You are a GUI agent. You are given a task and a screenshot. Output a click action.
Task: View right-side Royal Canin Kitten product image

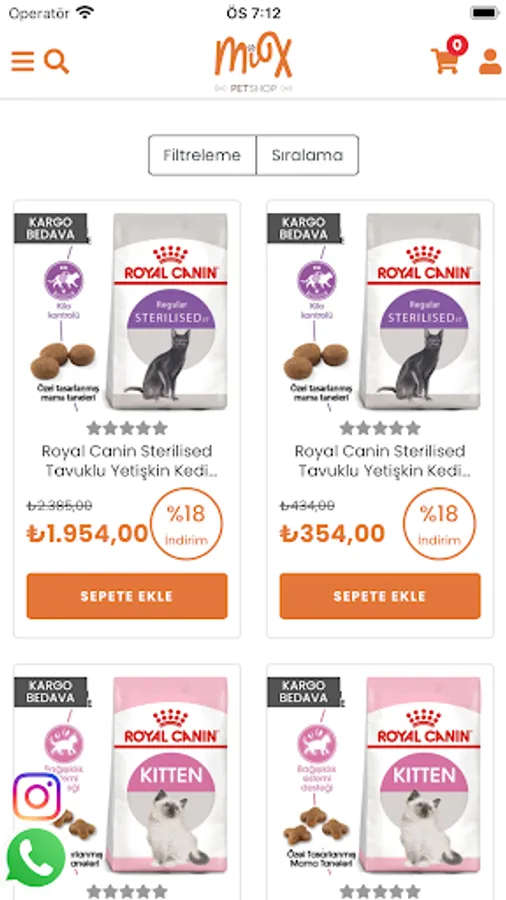coord(380,775)
